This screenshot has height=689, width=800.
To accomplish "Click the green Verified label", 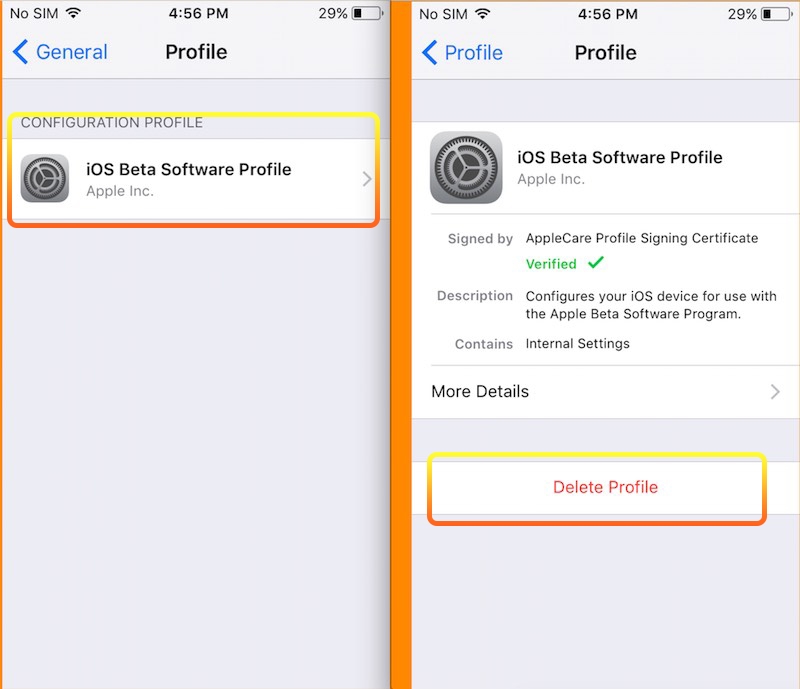I will pyautogui.click(x=551, y=264).
